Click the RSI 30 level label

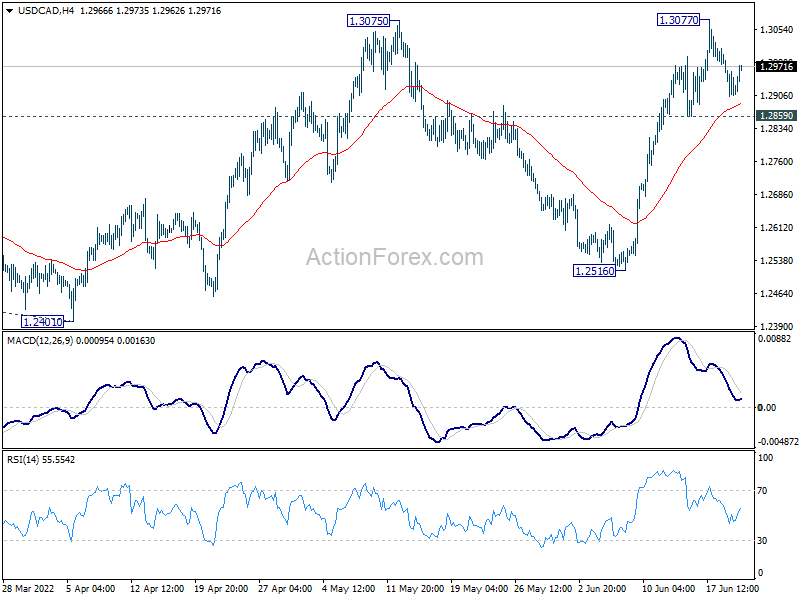click(x=762, y=540)
